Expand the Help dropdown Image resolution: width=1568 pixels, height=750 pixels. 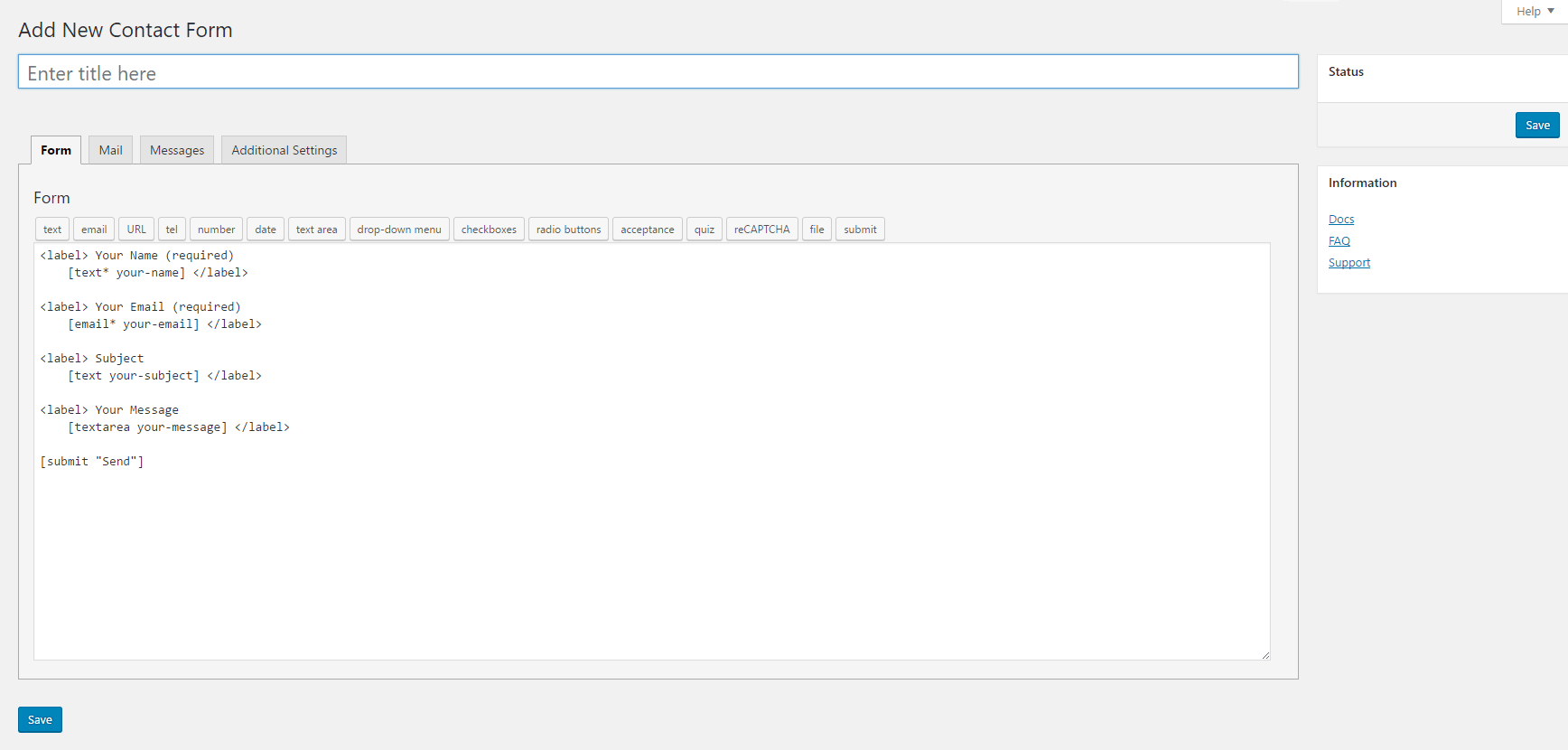(x=1535, y=12)
